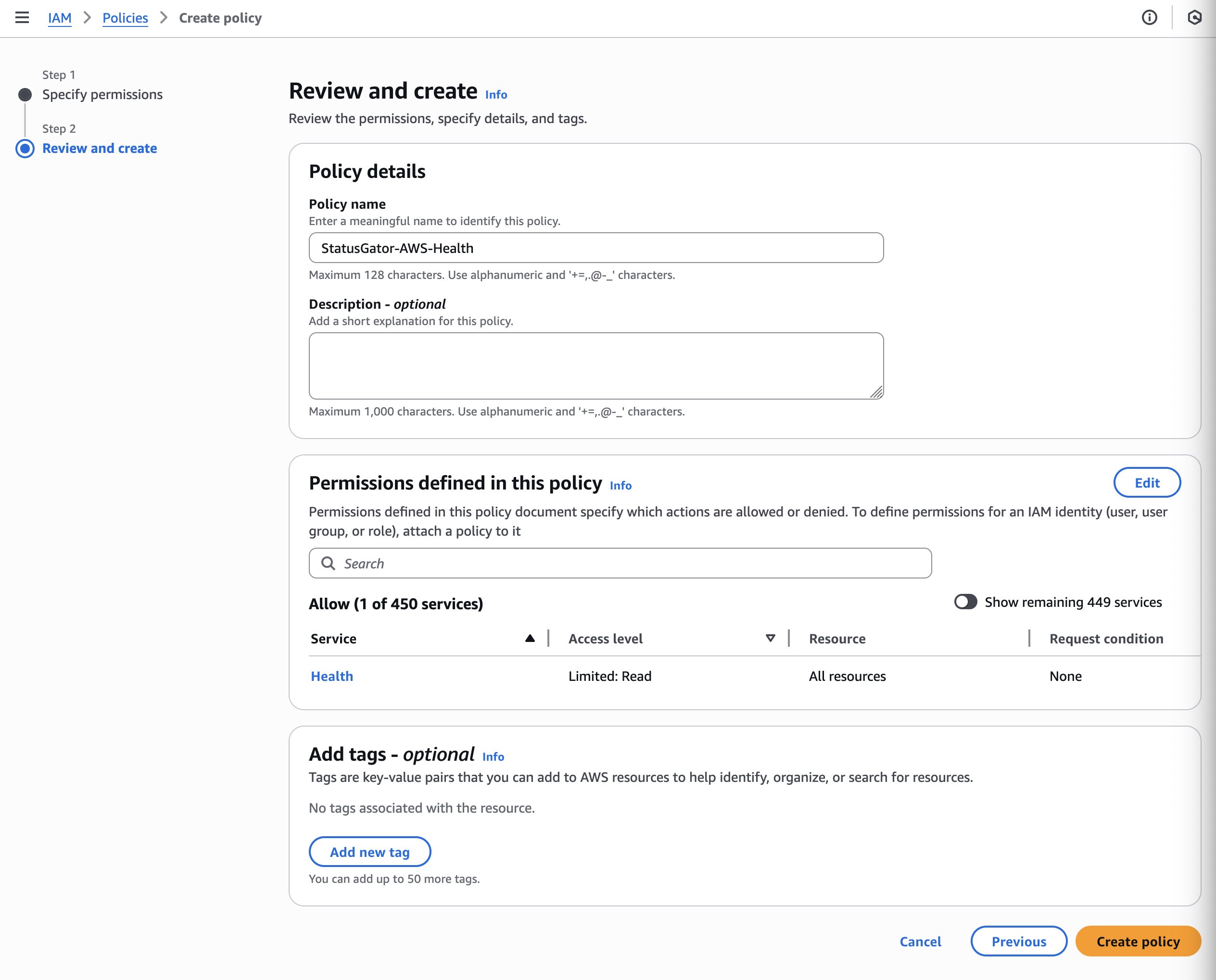
Task: Click the Policy name input field
Action: click(595, 248)
